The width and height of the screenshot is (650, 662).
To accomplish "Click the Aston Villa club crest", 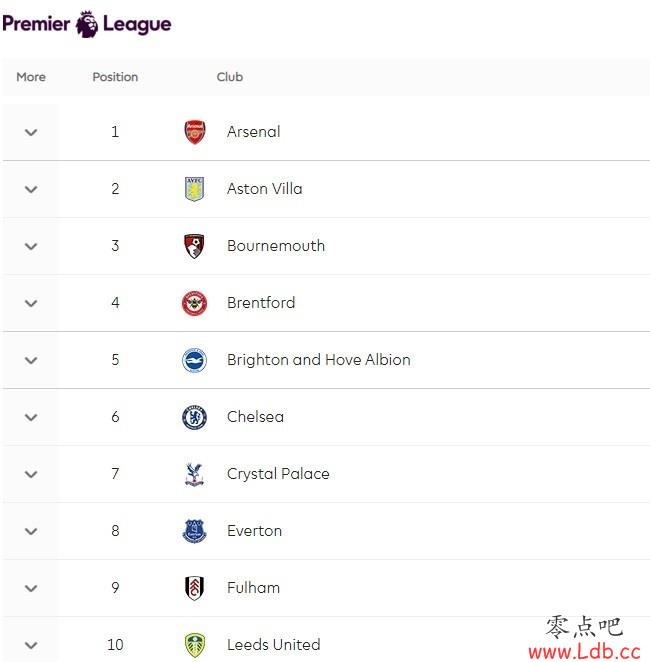I will point(195,189).
